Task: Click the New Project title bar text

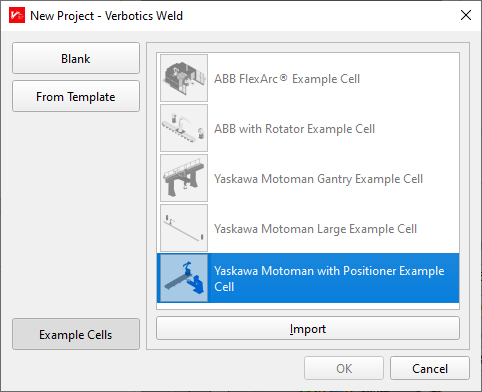Action: [x=106, y=16]
